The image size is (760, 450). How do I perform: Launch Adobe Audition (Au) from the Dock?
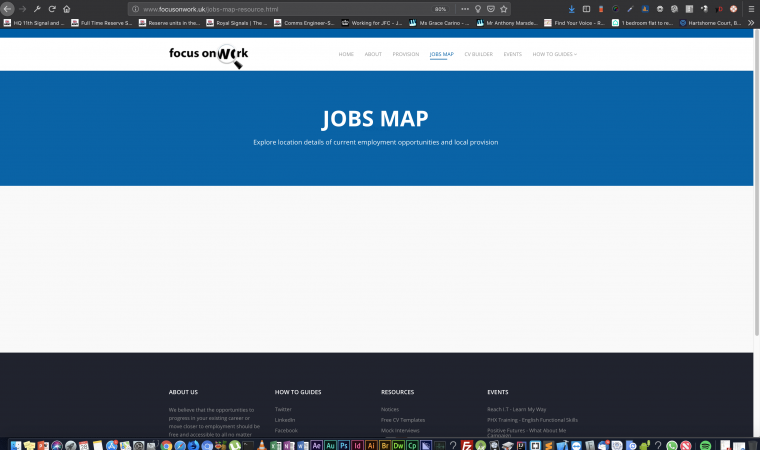coord(330,445)
